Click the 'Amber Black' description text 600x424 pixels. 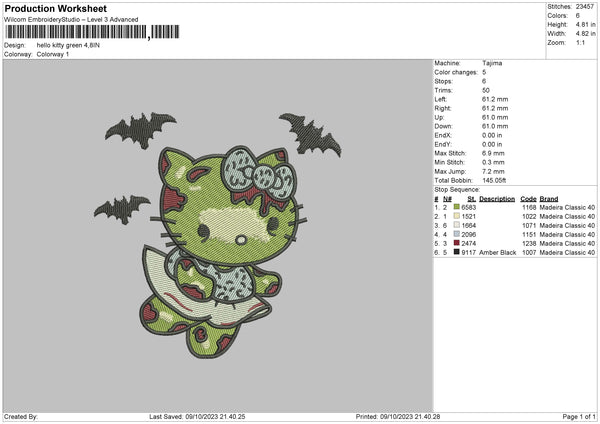[497, 253]
